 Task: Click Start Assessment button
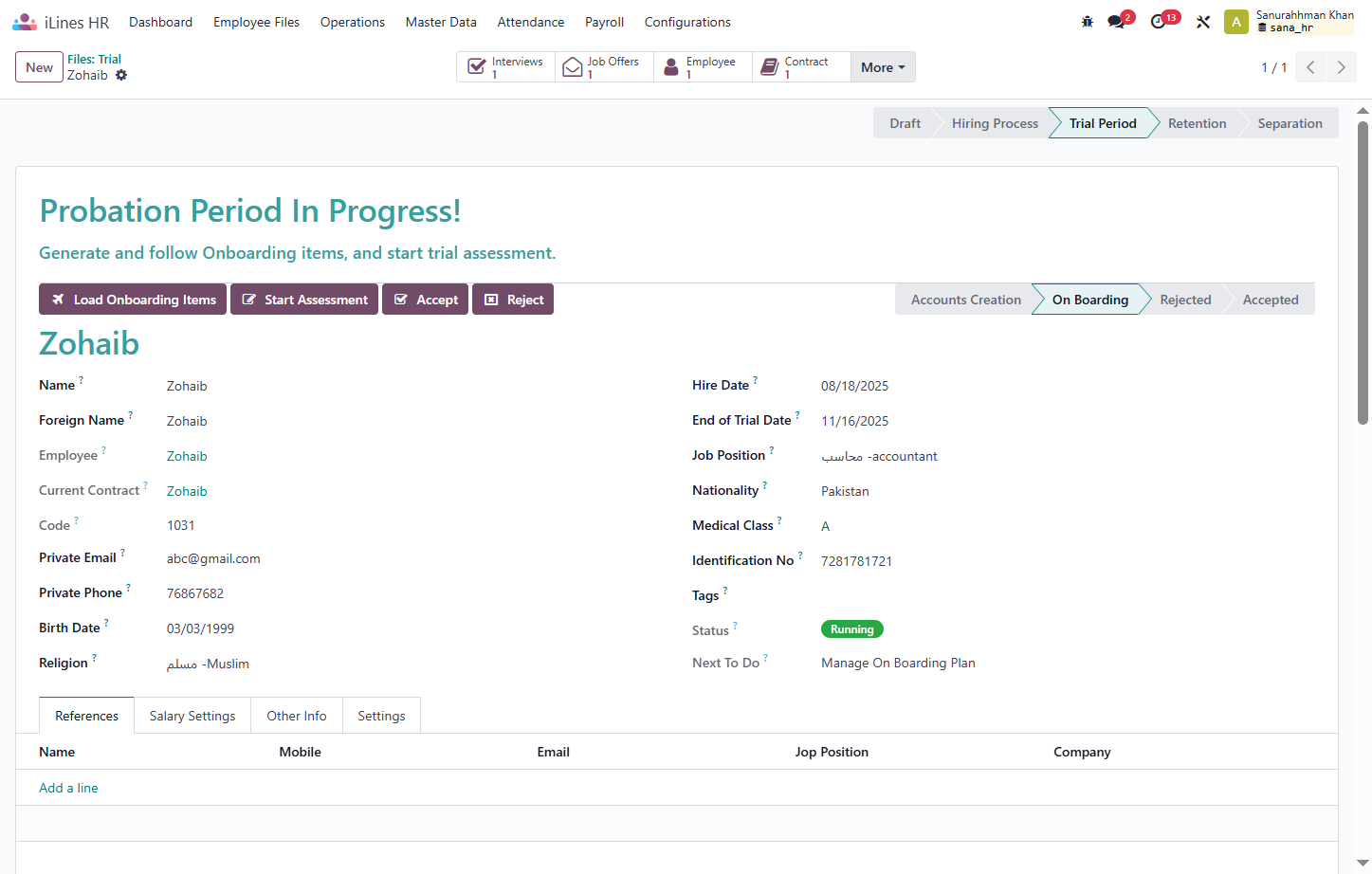pos(304,300)
